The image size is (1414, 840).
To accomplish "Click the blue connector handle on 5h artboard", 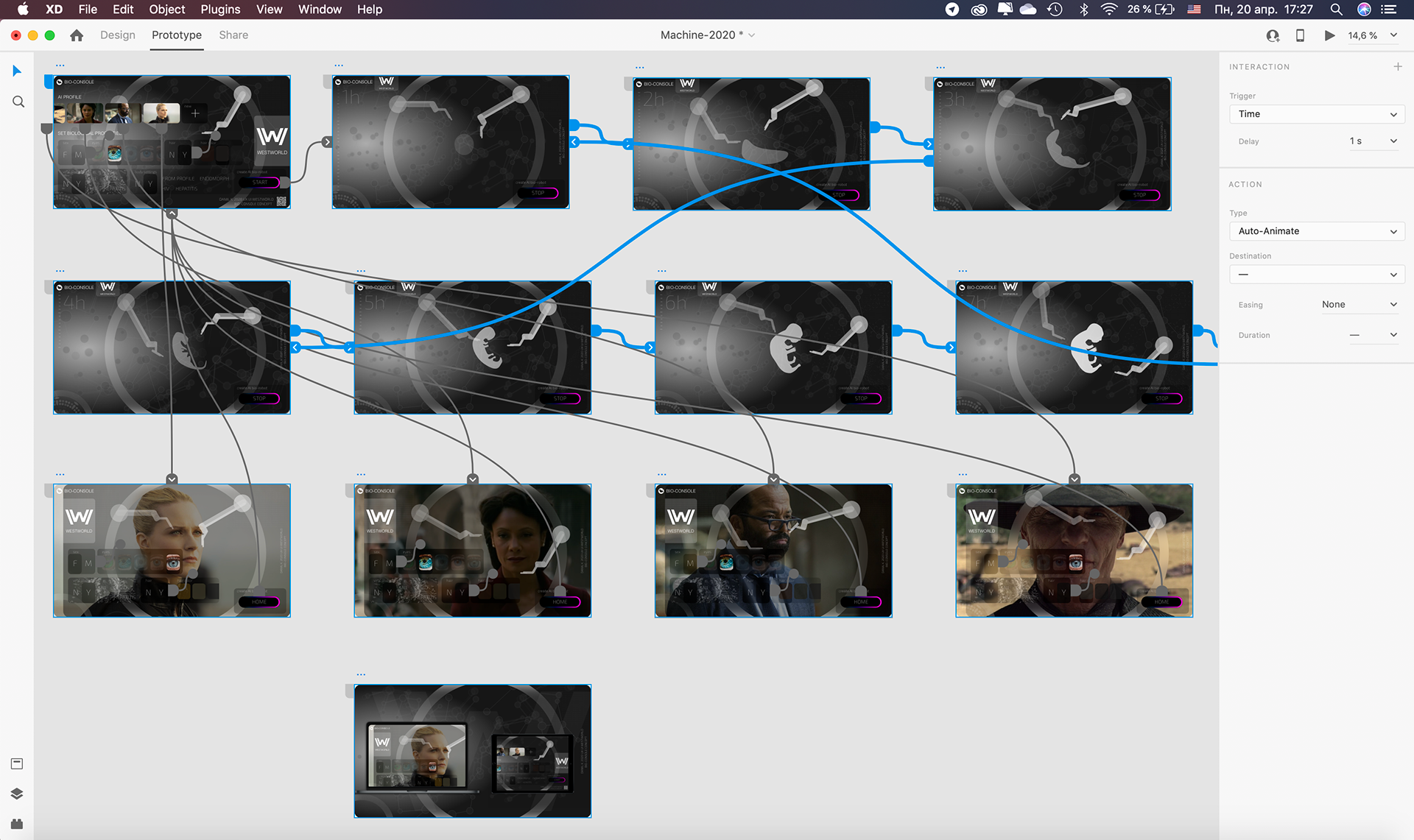I will (x=596, y=331).
